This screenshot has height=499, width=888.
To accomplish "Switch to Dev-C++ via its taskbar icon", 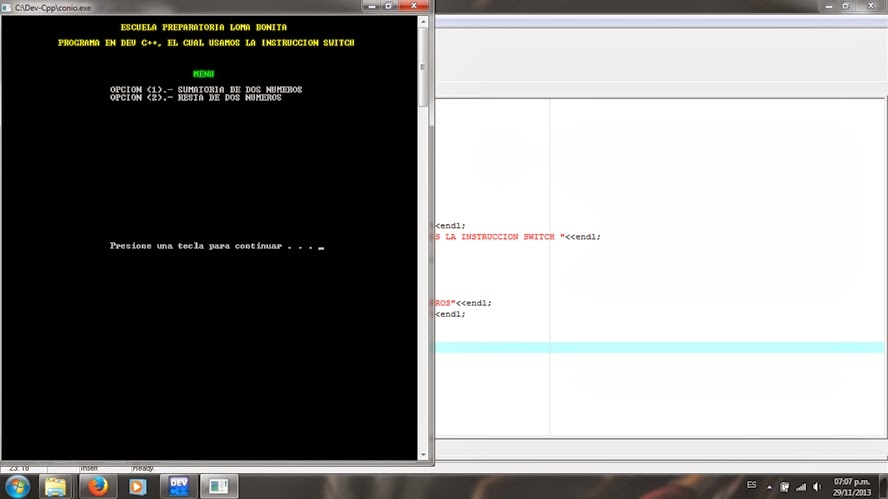I will (178, 487).
